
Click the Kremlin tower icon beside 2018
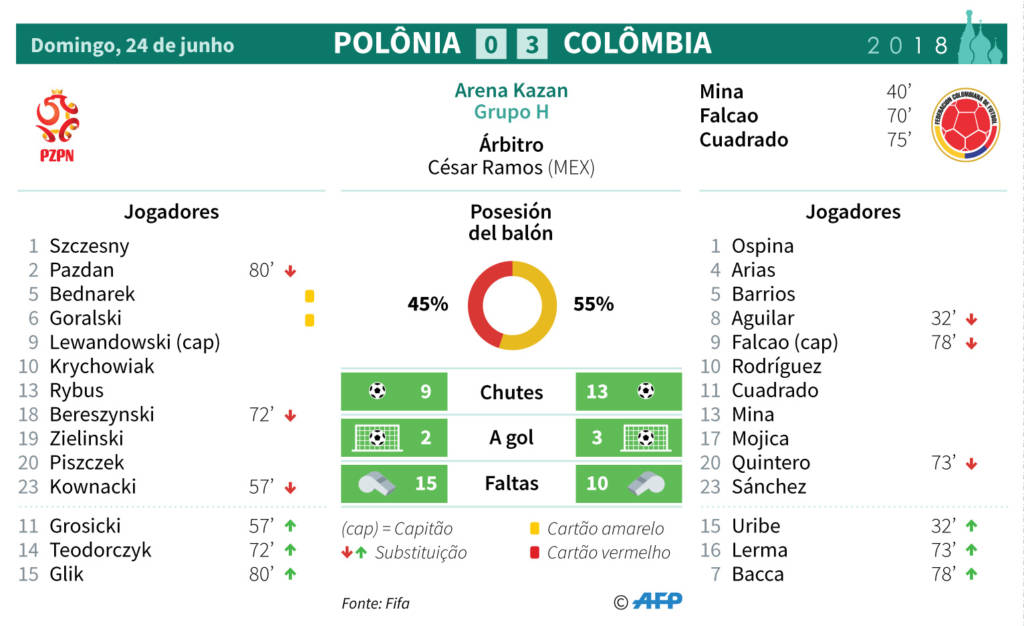click(979, 37)
